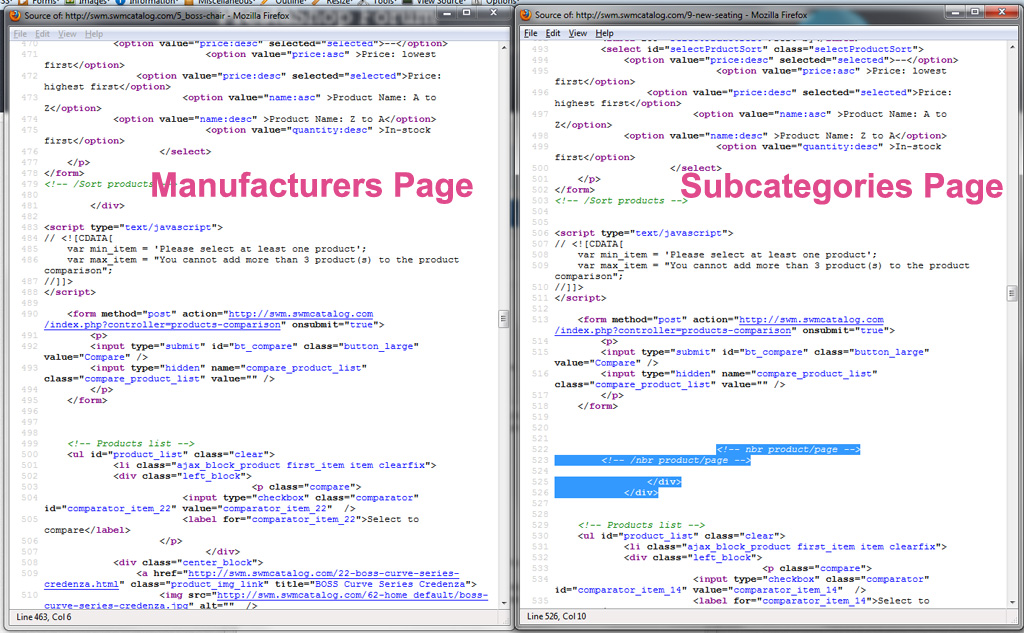This screenshot has width=1024, height=633.
Task: Click the '/Sort products' comment on line 503
Action: pos(621,201)
